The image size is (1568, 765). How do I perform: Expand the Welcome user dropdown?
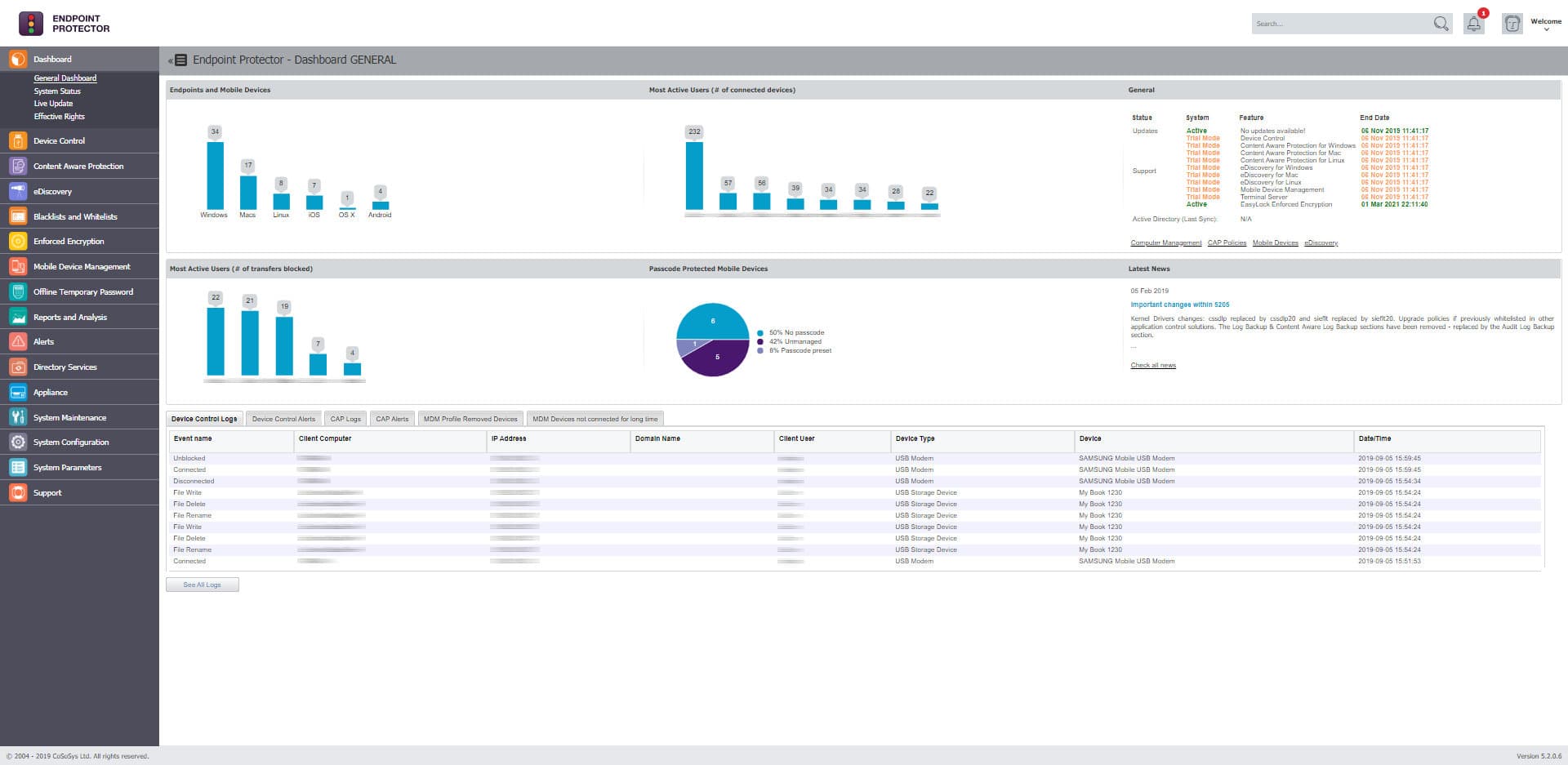coord(1546,24)
